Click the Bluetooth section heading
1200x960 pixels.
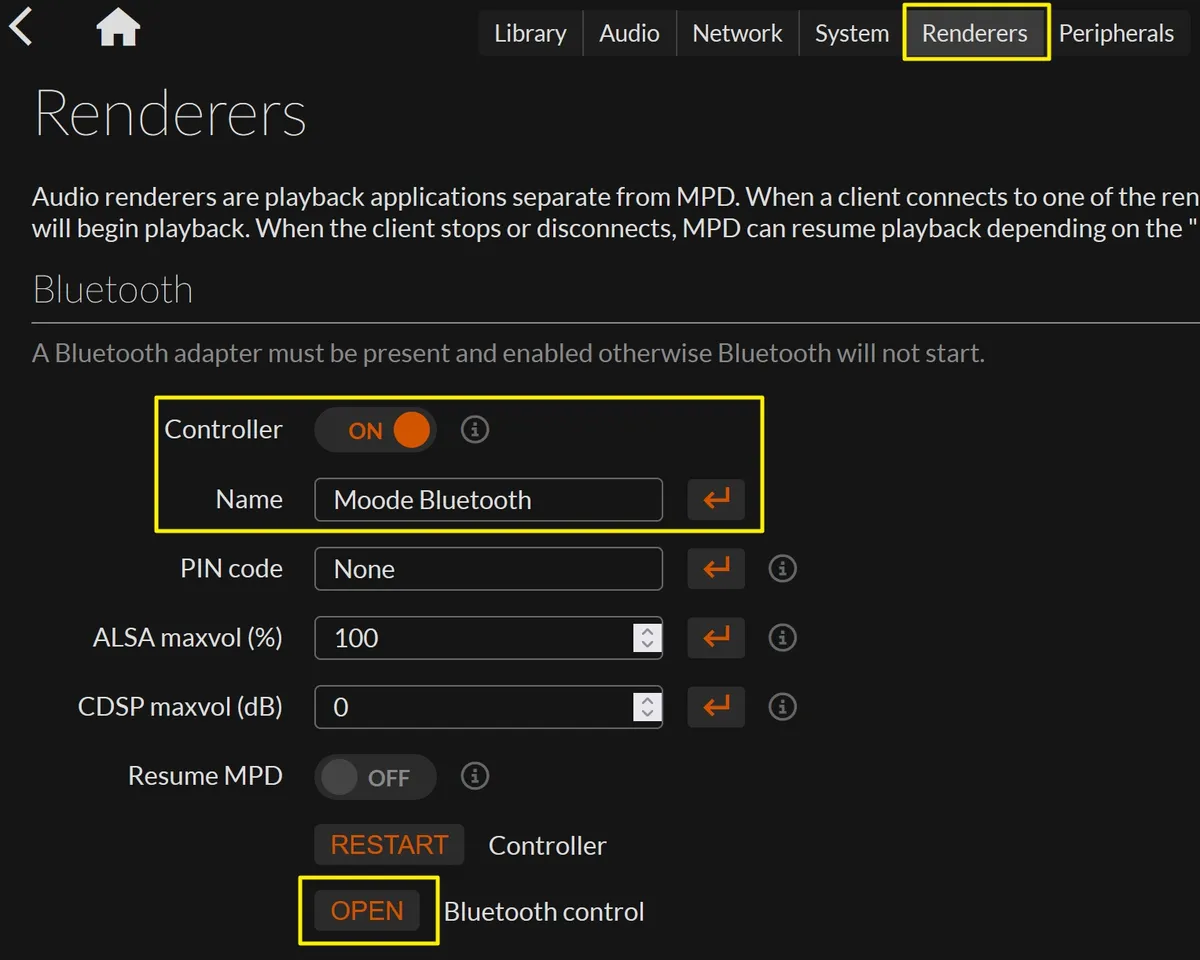113,289
